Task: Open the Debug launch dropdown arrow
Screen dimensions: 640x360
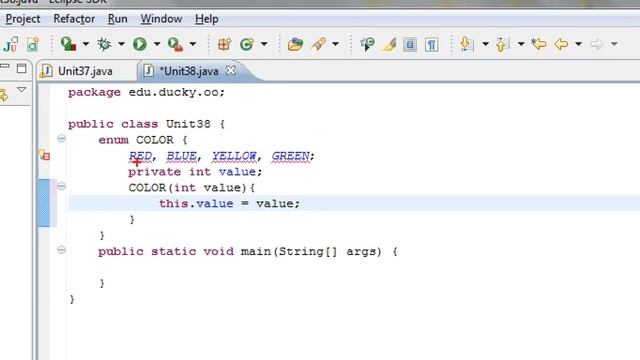Action: [x=121, y=44]
